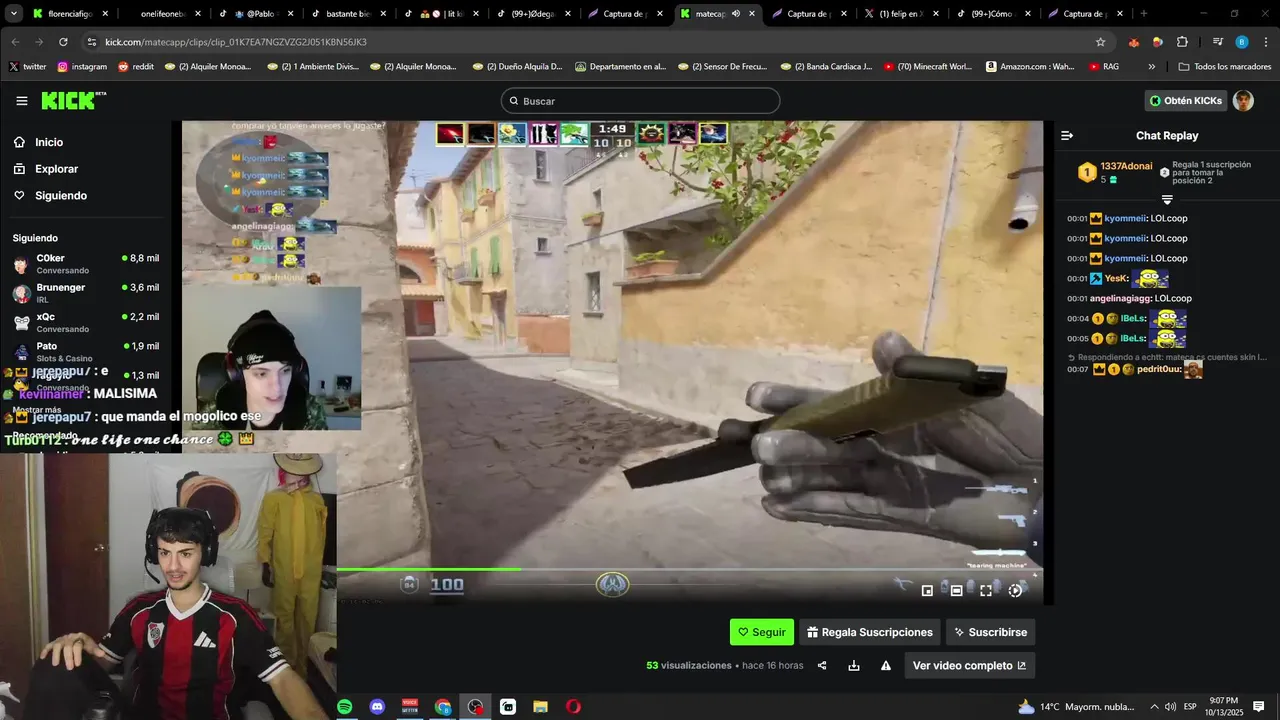The image size is (1280, 720).
Task: Open the twitter bookmark
Action: 27,66
